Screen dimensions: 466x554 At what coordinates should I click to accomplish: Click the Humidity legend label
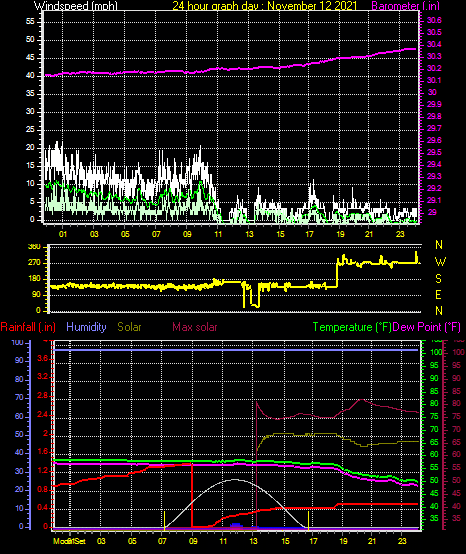pos(86,327)
